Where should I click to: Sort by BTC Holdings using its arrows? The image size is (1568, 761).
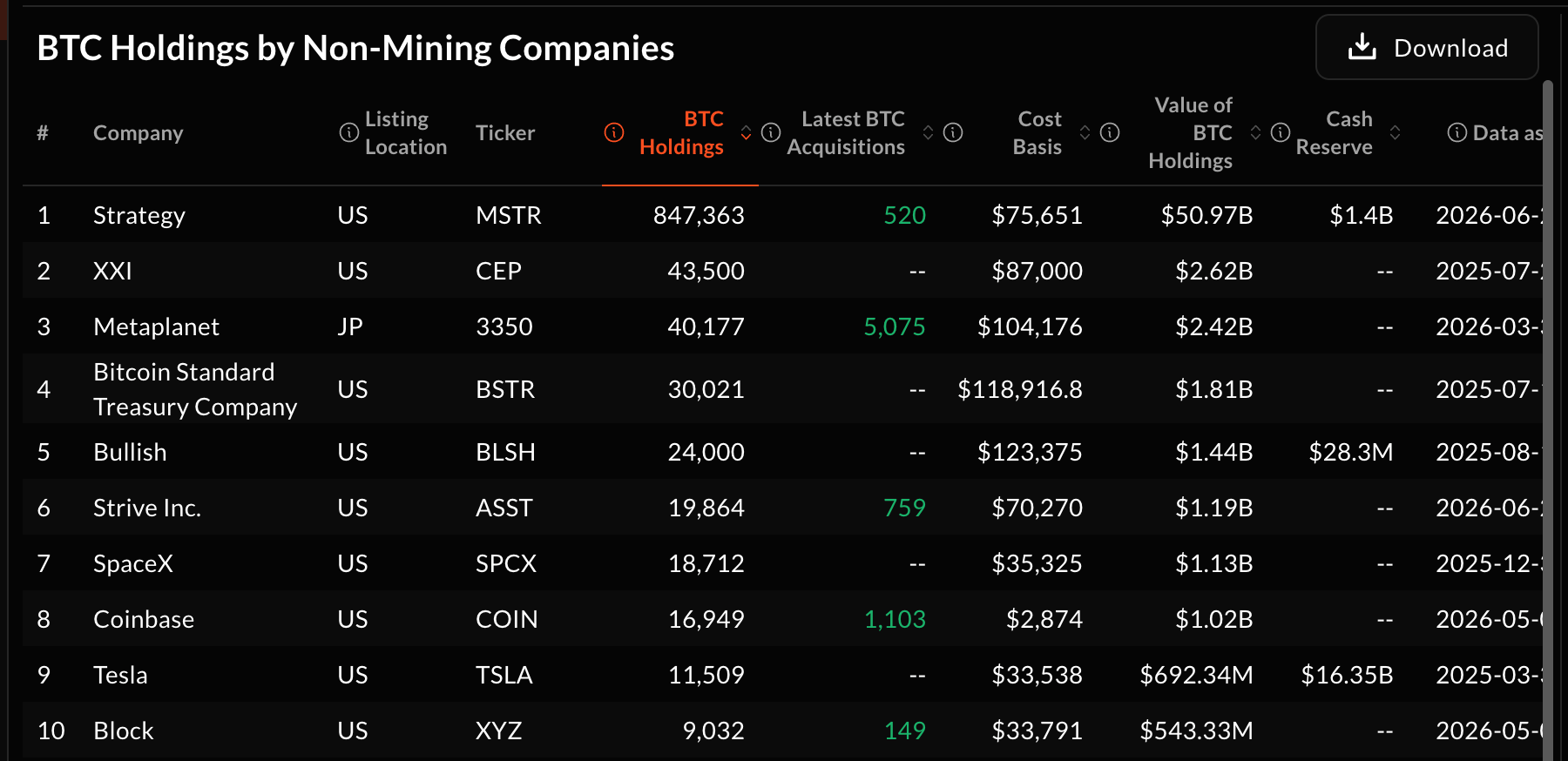pos(747,132)
